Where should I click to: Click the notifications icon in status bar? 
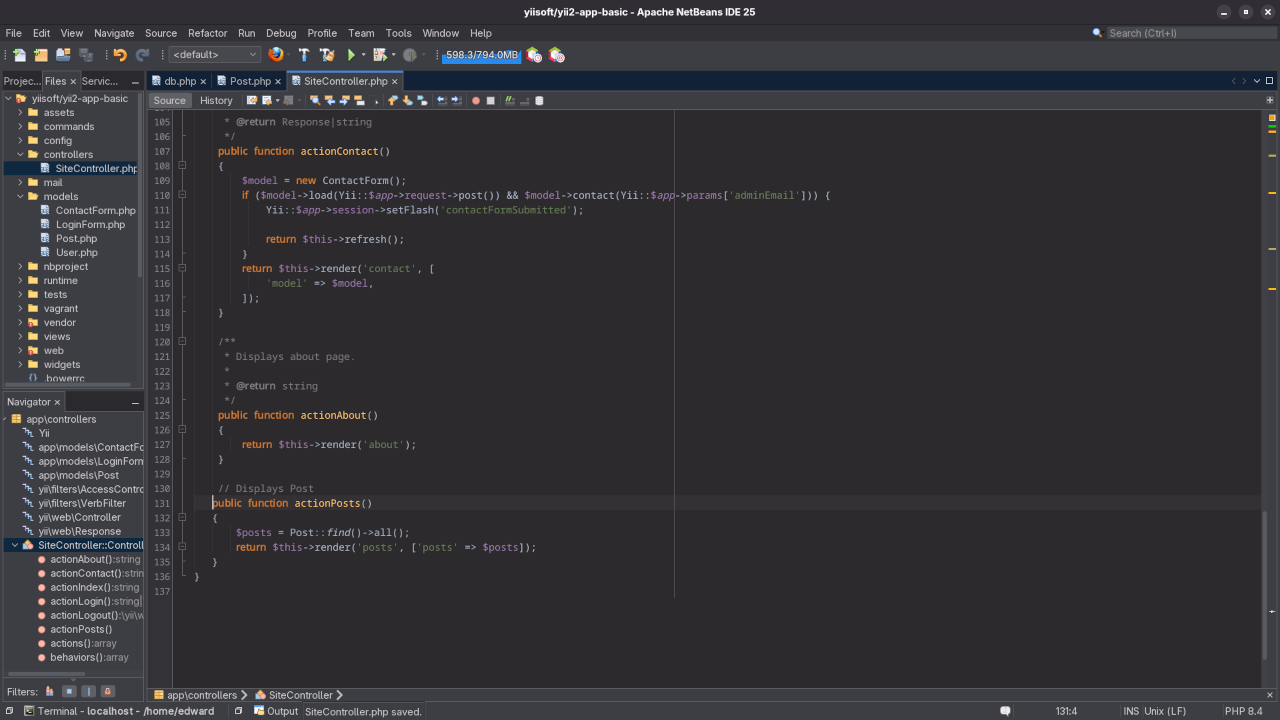pyautogui.click(x=1005, y=711)
